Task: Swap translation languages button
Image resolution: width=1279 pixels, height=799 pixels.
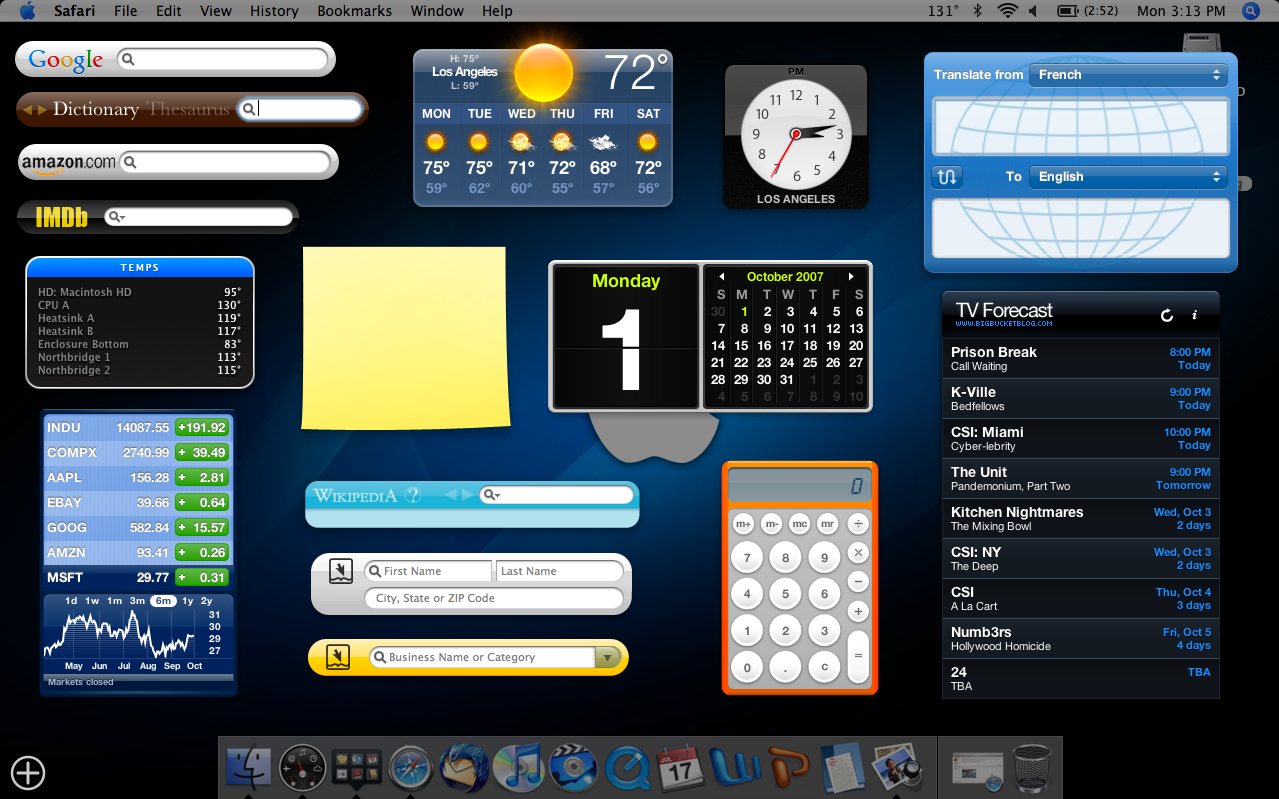Action: click(946, 177)
